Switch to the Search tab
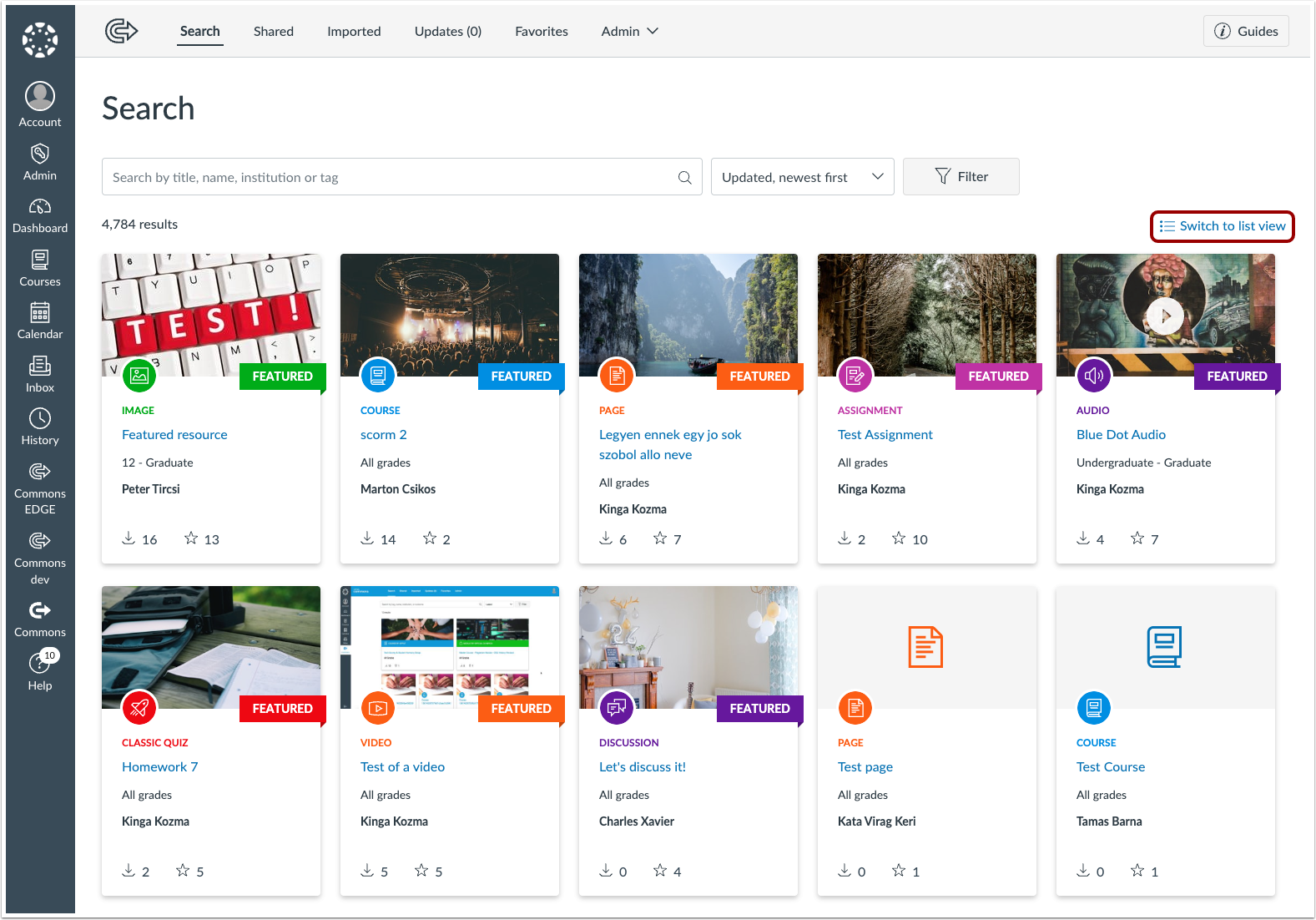1316x920 pixels. 200,31
